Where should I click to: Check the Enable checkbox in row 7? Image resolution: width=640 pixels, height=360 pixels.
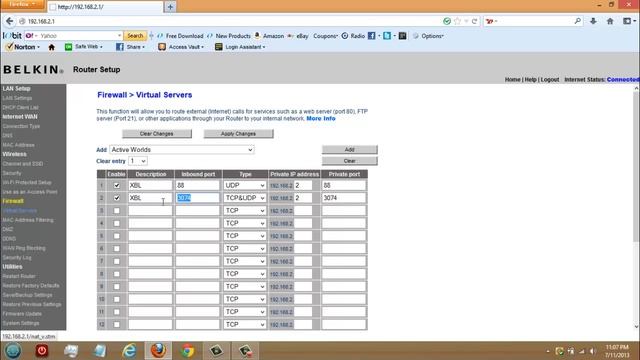pyautogui.click(x=117, y=261)
